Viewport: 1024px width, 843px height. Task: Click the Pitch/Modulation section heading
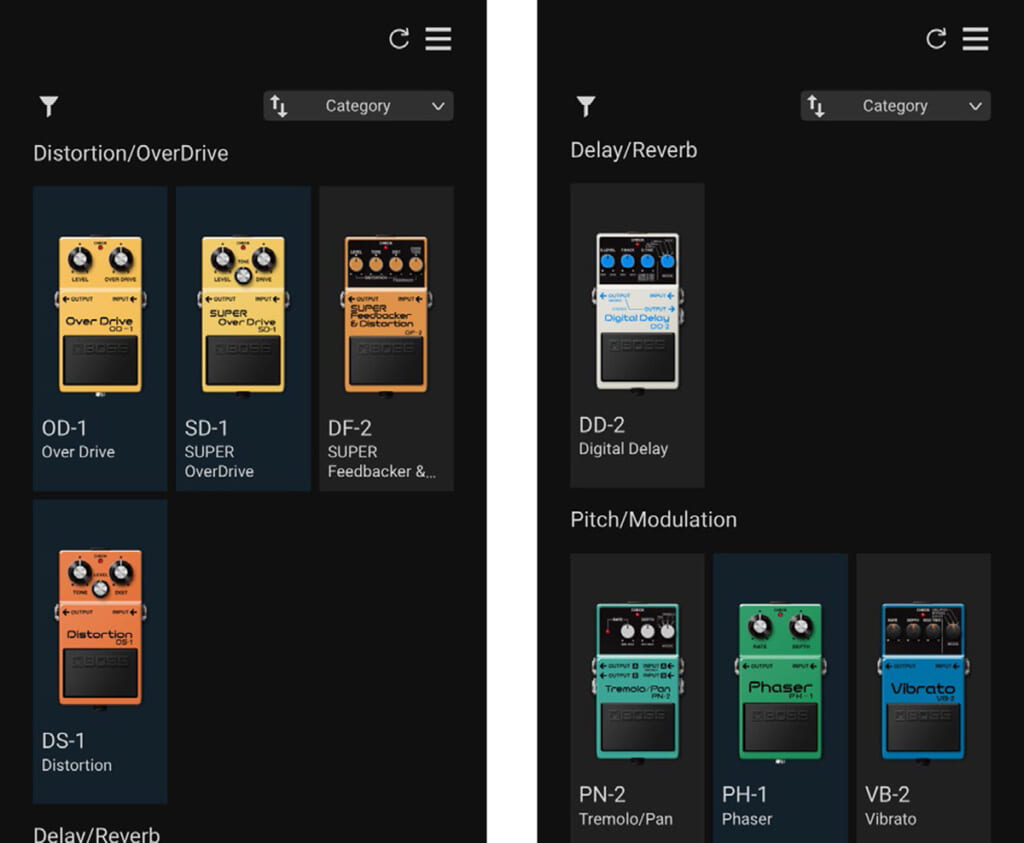click(653, 520)
